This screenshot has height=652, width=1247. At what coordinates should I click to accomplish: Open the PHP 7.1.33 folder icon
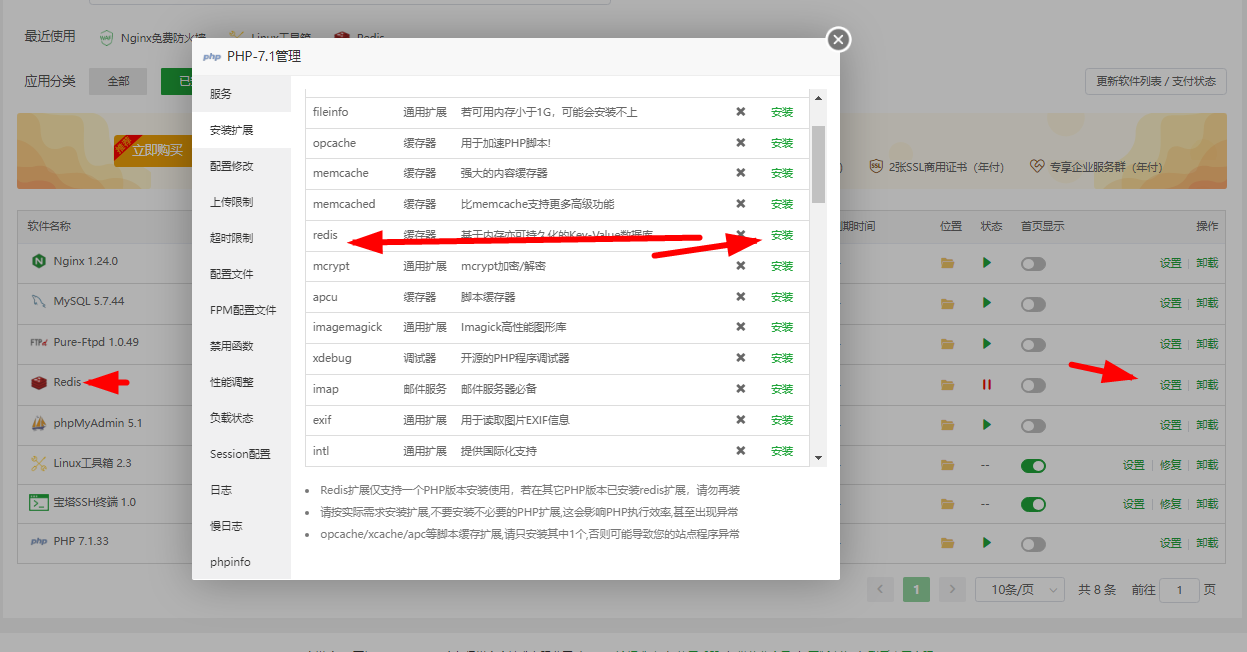coord(947,543)
